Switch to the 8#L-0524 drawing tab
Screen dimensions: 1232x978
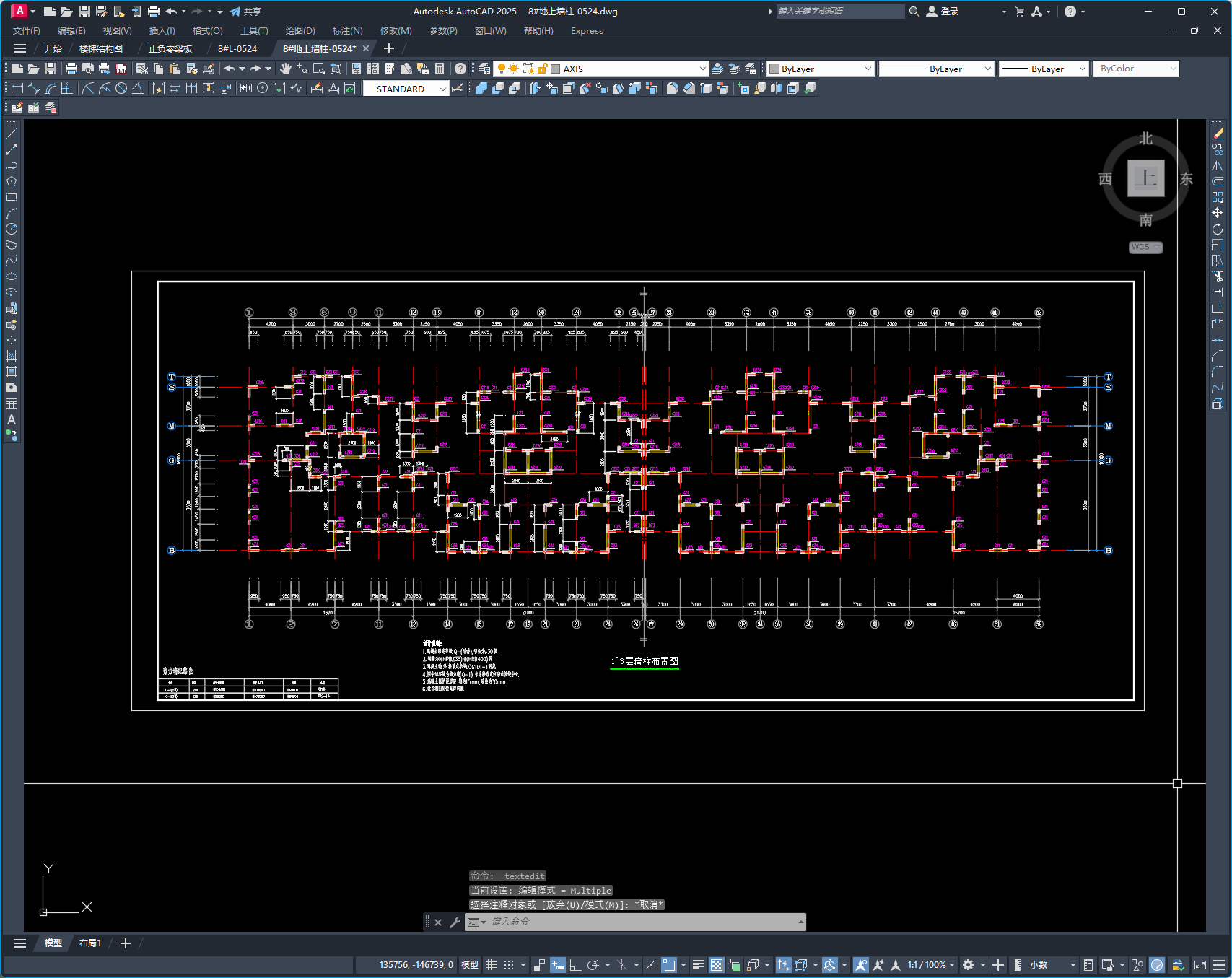(237, 48)
